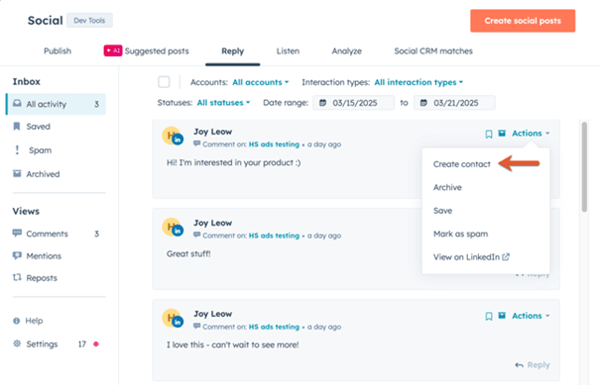
Task: Open the HS ads testing link on the 'Great stuff!' comment
Action: pos(274,235)
